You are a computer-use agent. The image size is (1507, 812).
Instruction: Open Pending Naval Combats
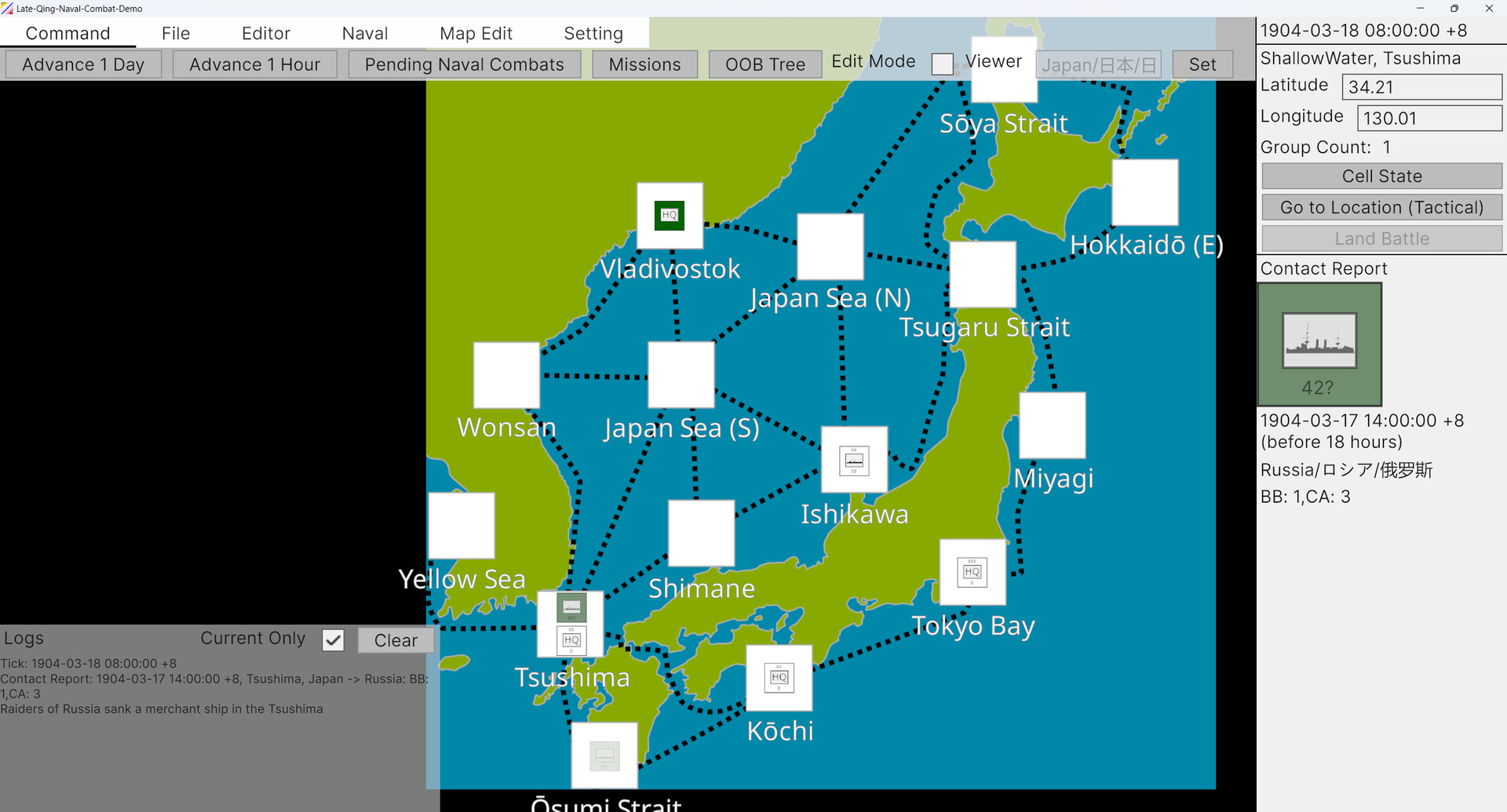click(464, 64)
